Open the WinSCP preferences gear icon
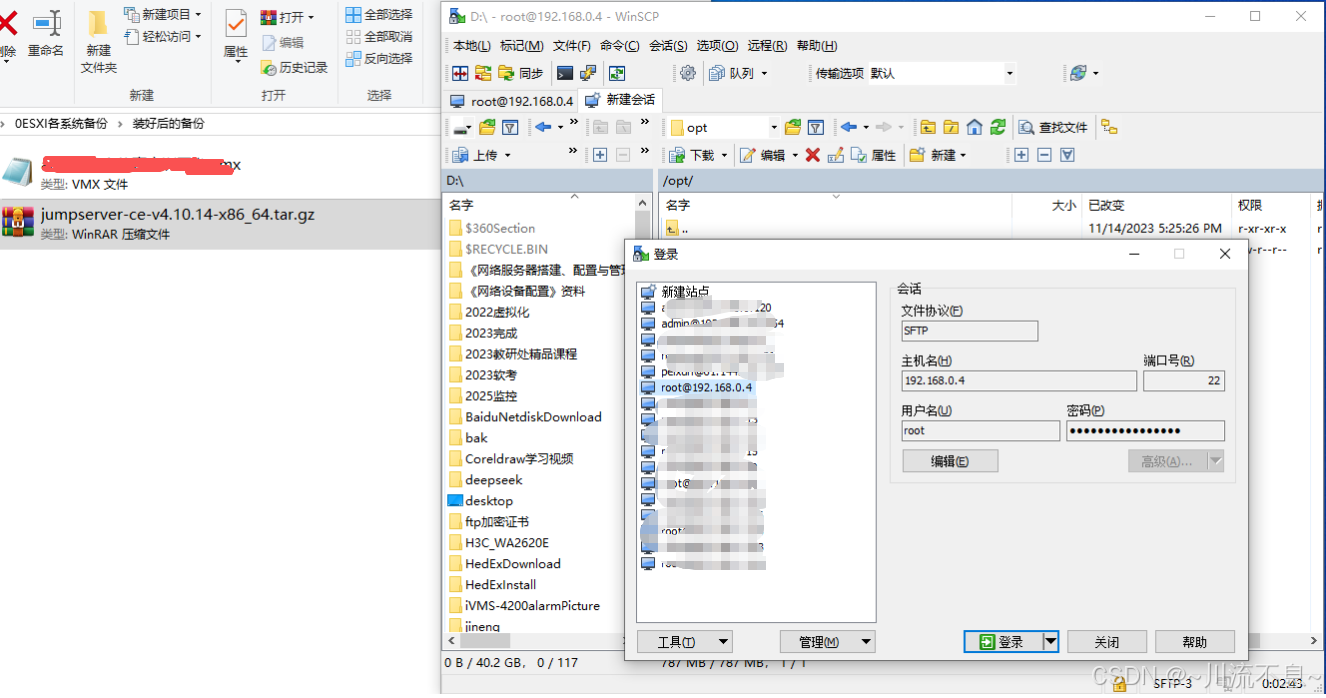 (x=688, y=73)
